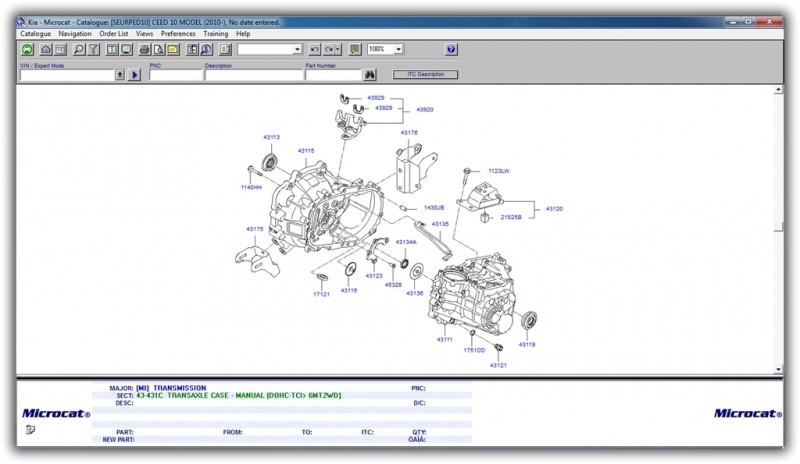The width and height of the screenshot is (800, 464).
Task: Select part callout 43175
Action: pos(255,229)
